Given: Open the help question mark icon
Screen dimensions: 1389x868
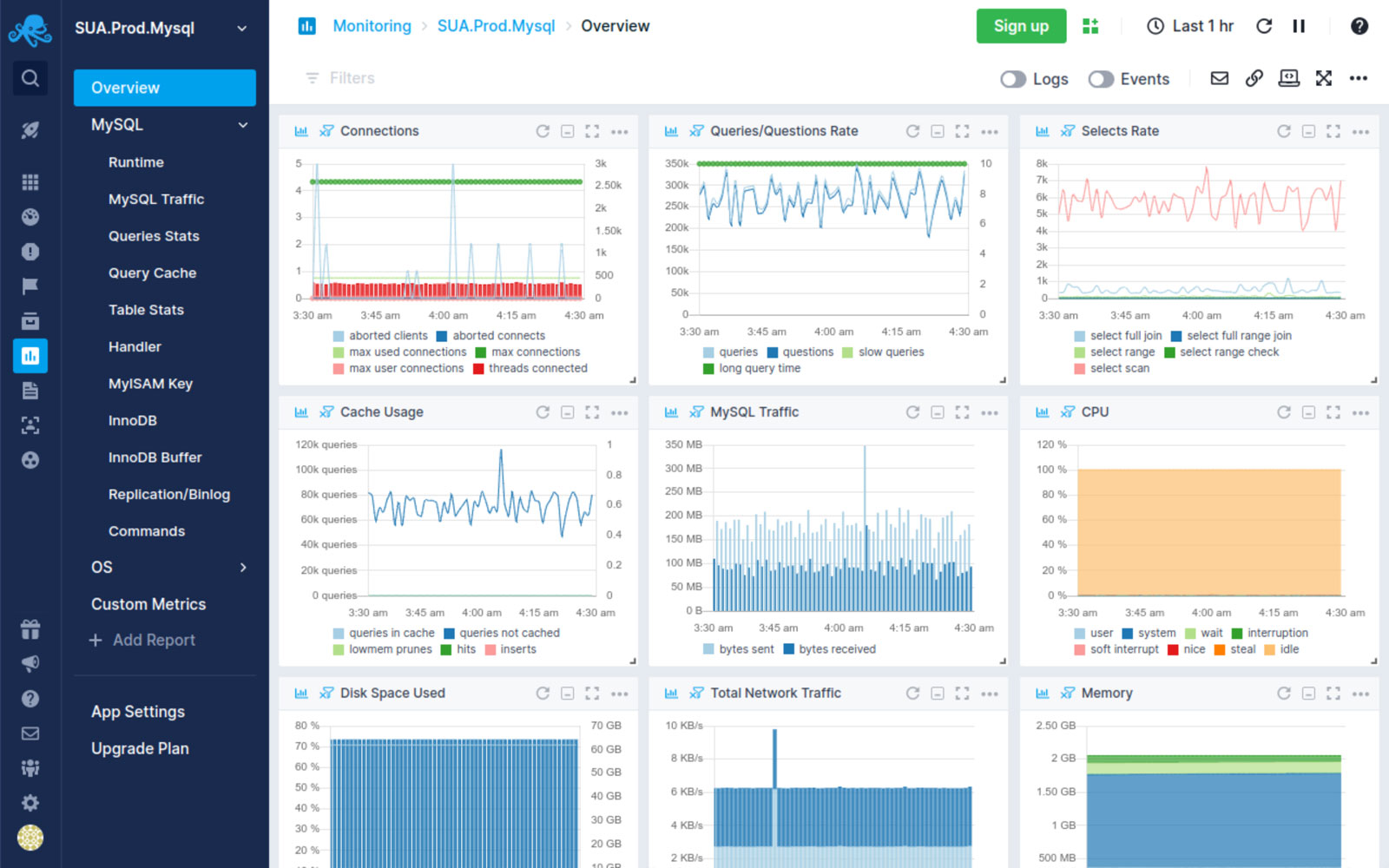Looking at the screenshot, I should pyautogui.click(x=1359, y=26).
